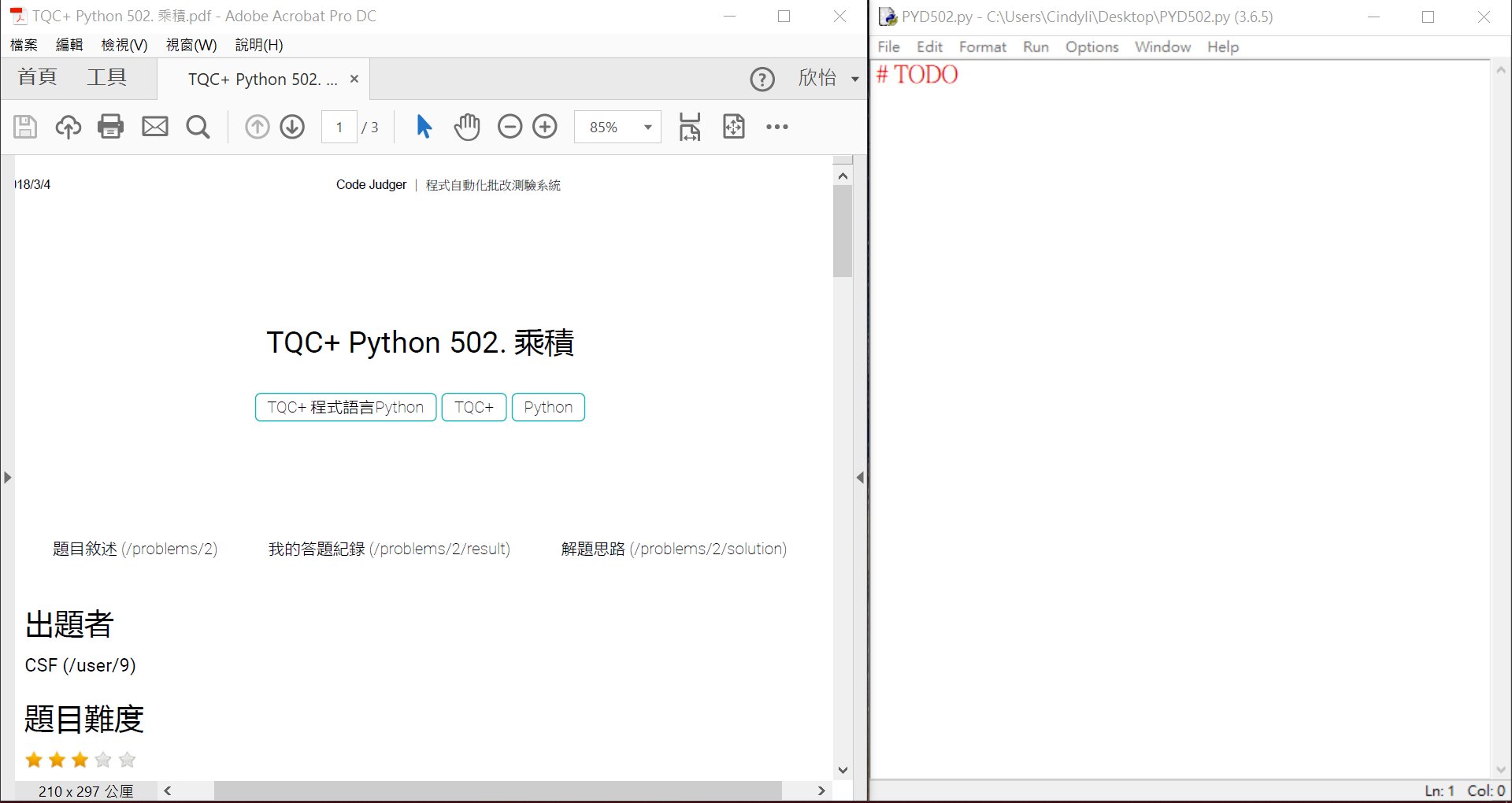Click the 210 x 297 公厘 page size label
The height and width of the screenshot is (803, 1512).
click(86, 791)
